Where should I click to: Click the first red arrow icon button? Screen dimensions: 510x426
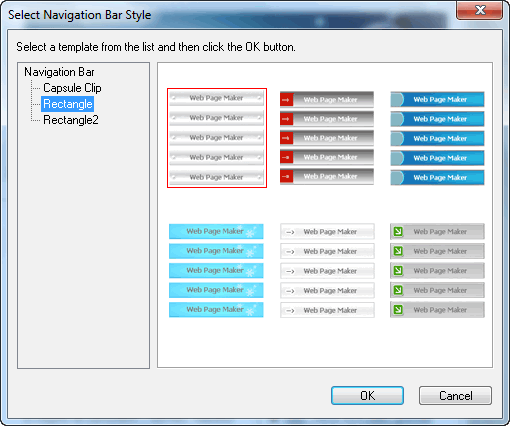(x=286, y=100)
